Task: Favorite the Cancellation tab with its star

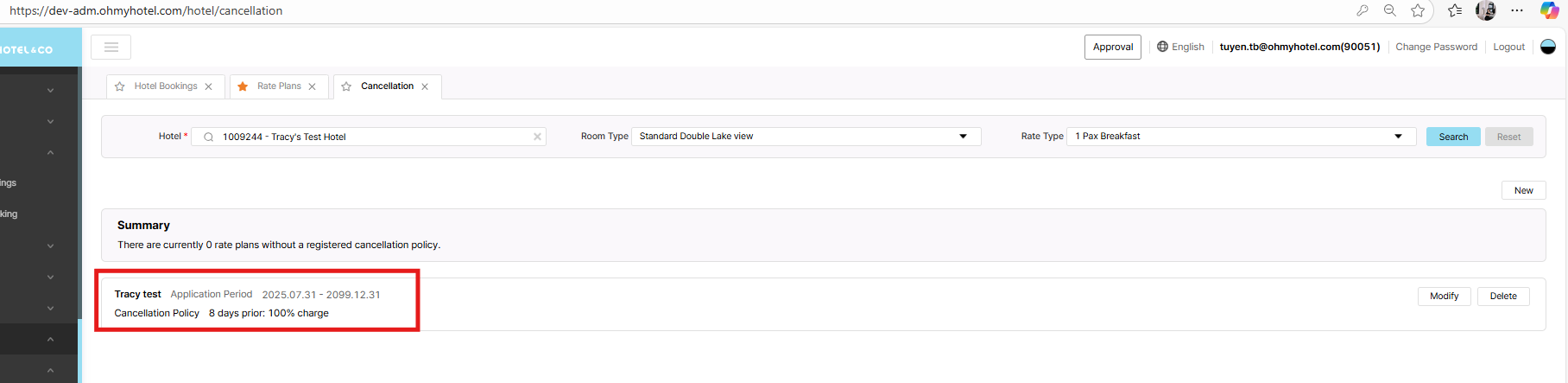Action: tap(346, 86)
